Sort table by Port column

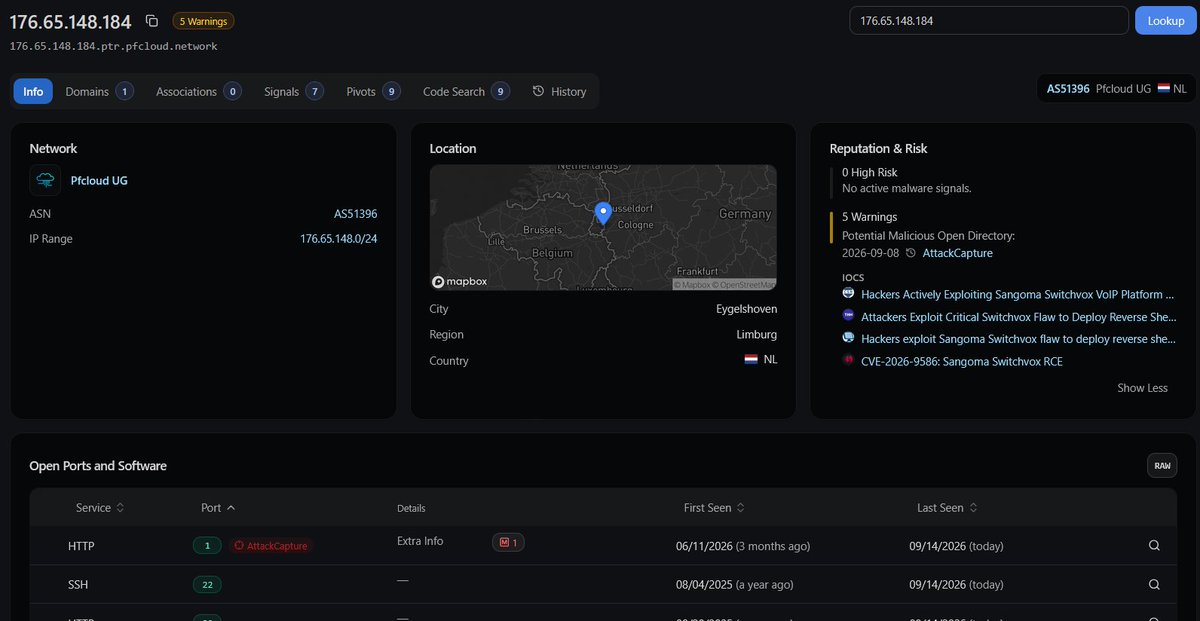(218, 508)
